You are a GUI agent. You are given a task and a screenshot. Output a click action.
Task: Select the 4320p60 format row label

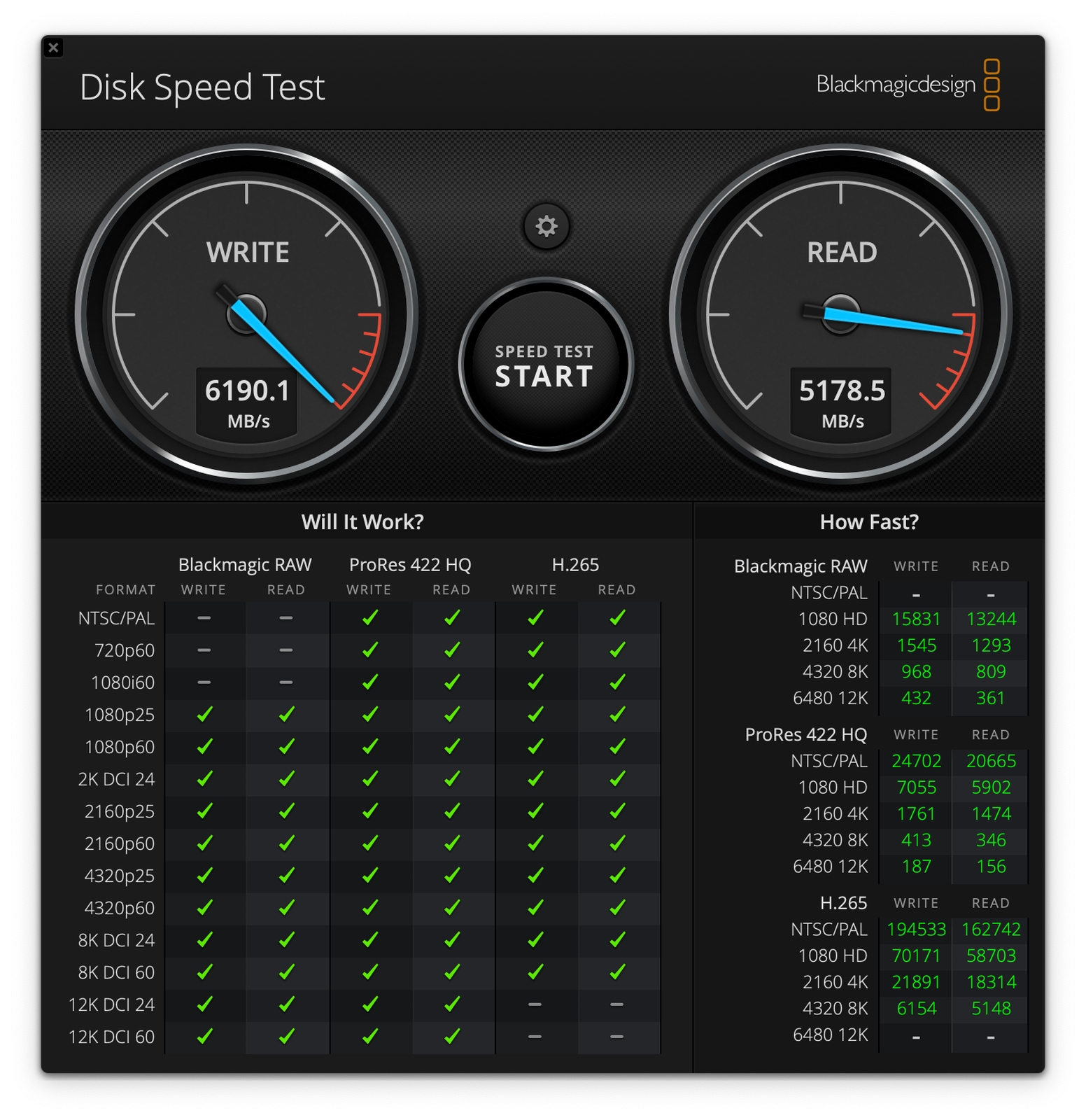120,908
